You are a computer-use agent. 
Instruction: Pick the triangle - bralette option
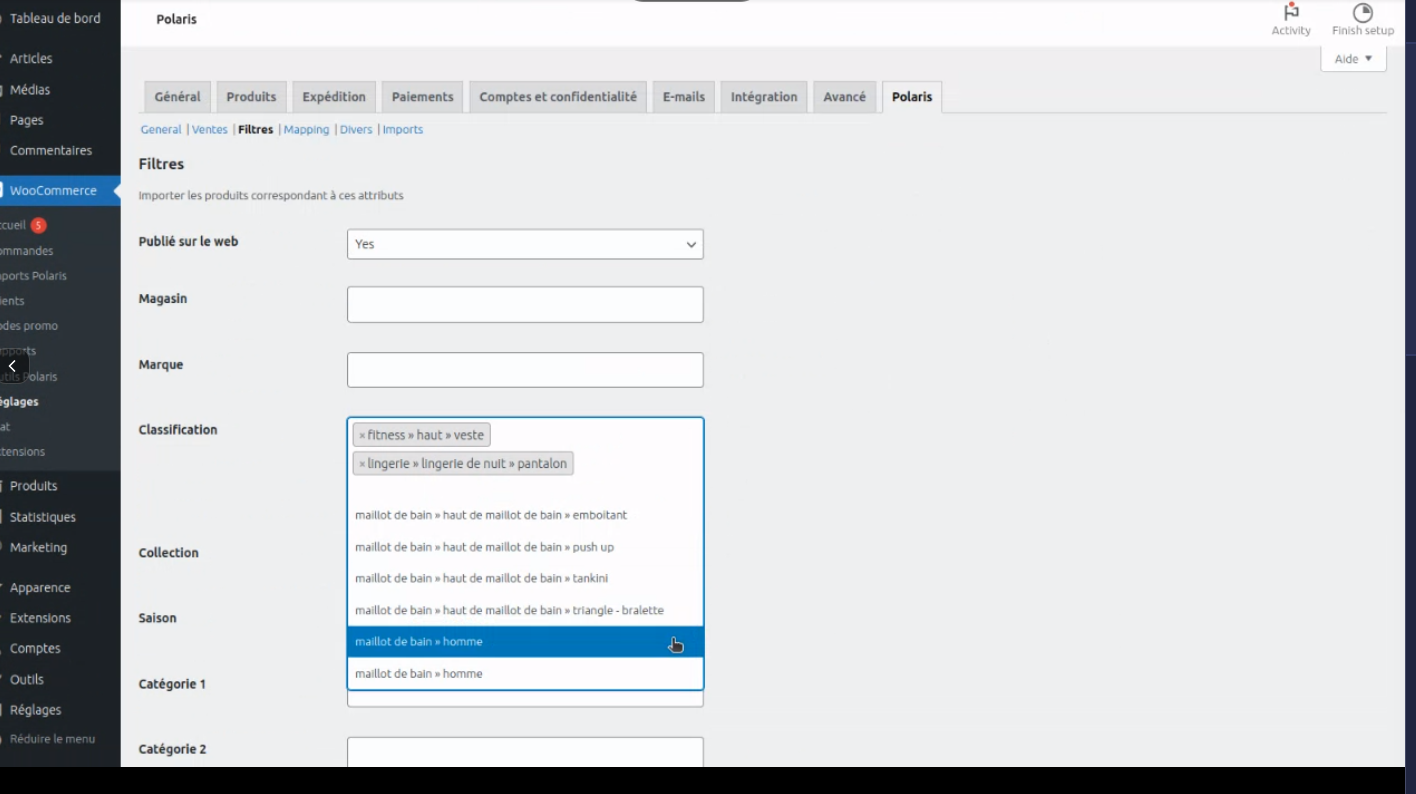point(509,610)
